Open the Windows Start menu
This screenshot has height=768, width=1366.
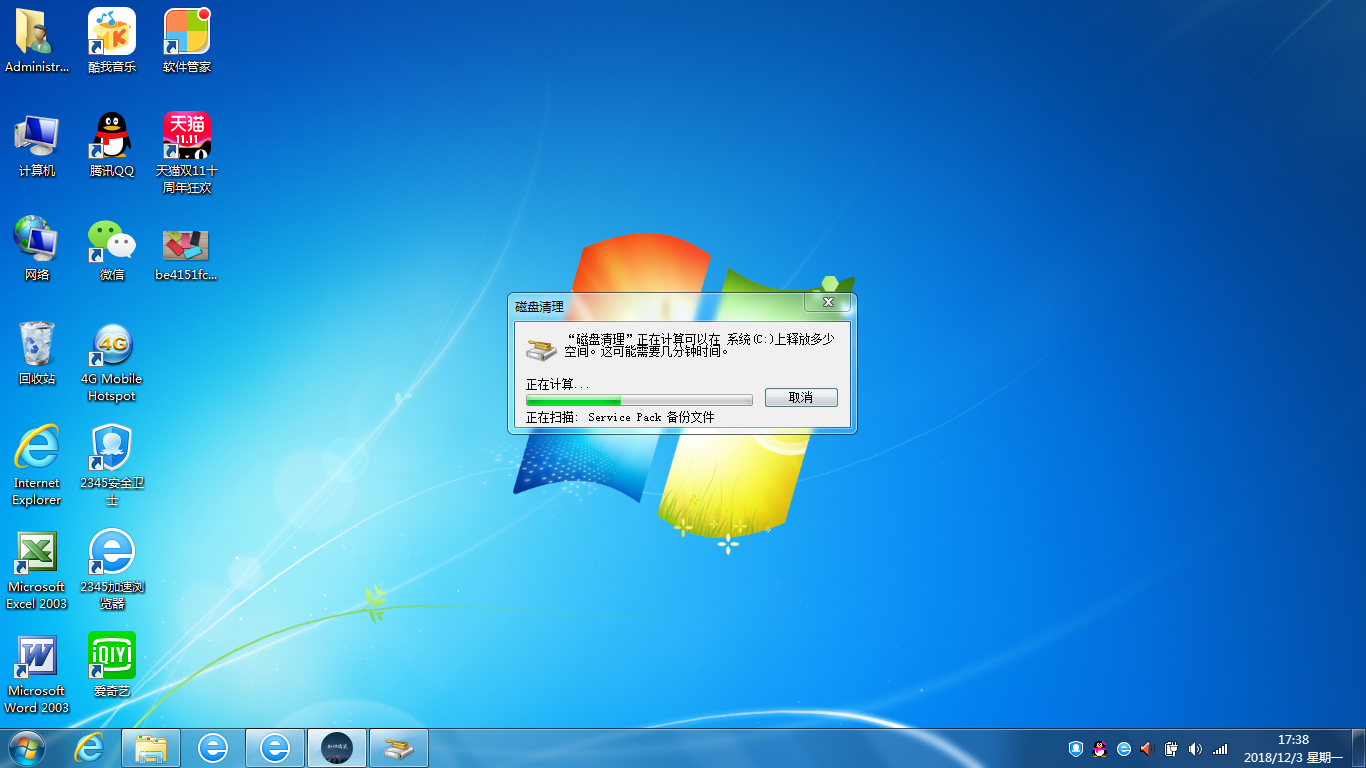pyautogui.click(x=26, y=748)
